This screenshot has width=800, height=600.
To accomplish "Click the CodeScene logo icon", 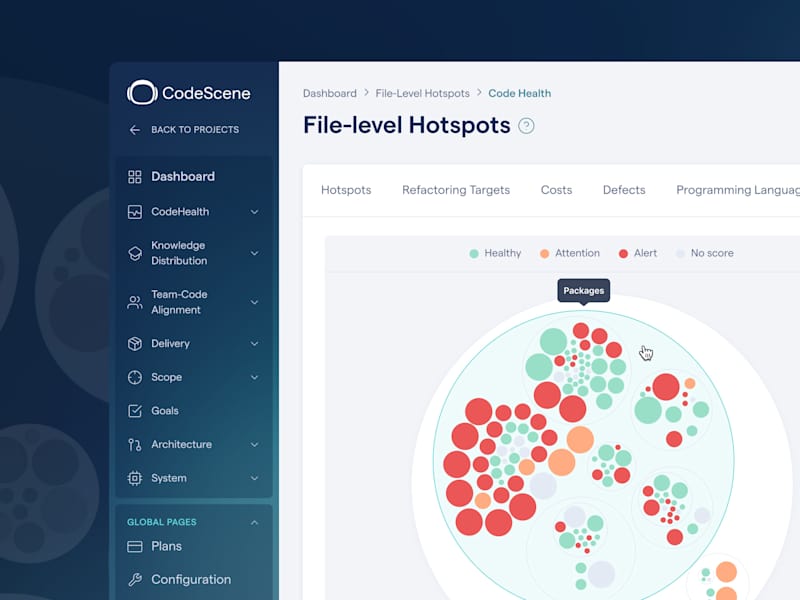I will pyautogui.click(x=142, y=93).
